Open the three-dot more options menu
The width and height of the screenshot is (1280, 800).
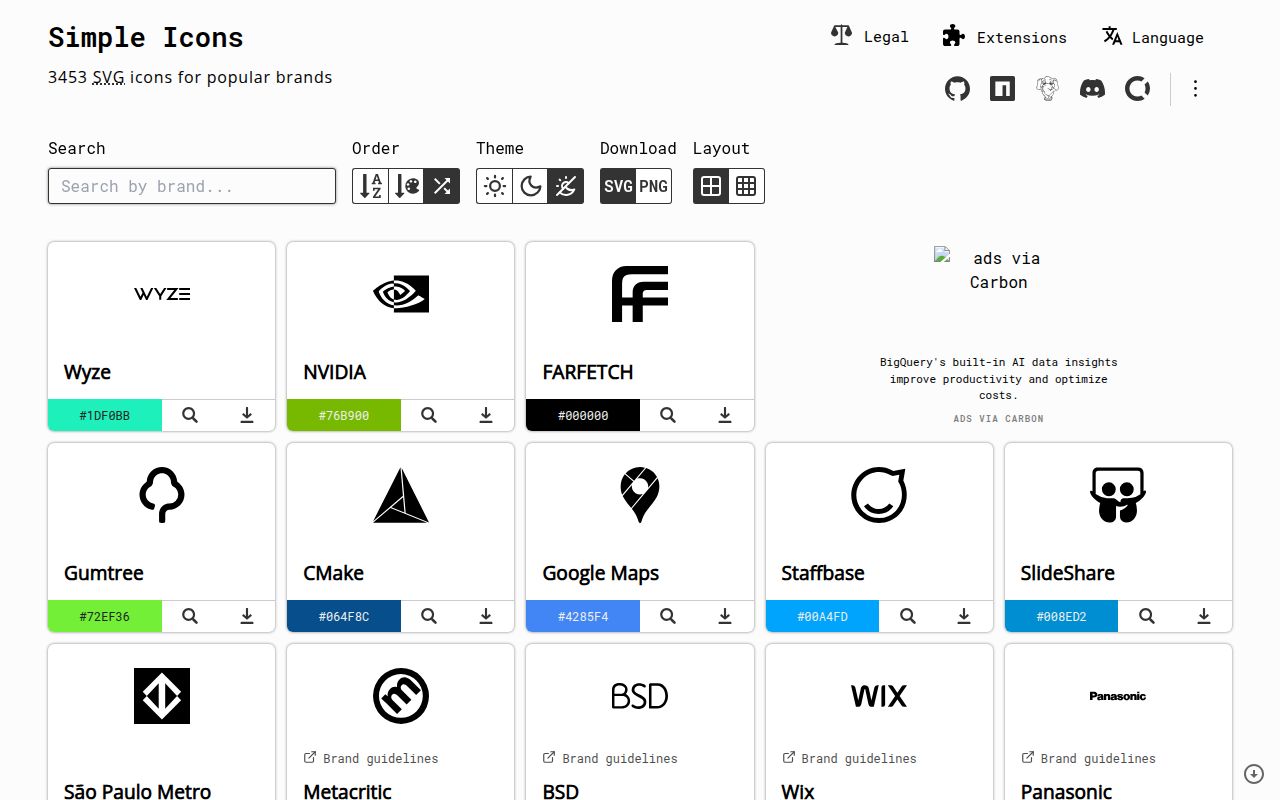coord(1195,89)
